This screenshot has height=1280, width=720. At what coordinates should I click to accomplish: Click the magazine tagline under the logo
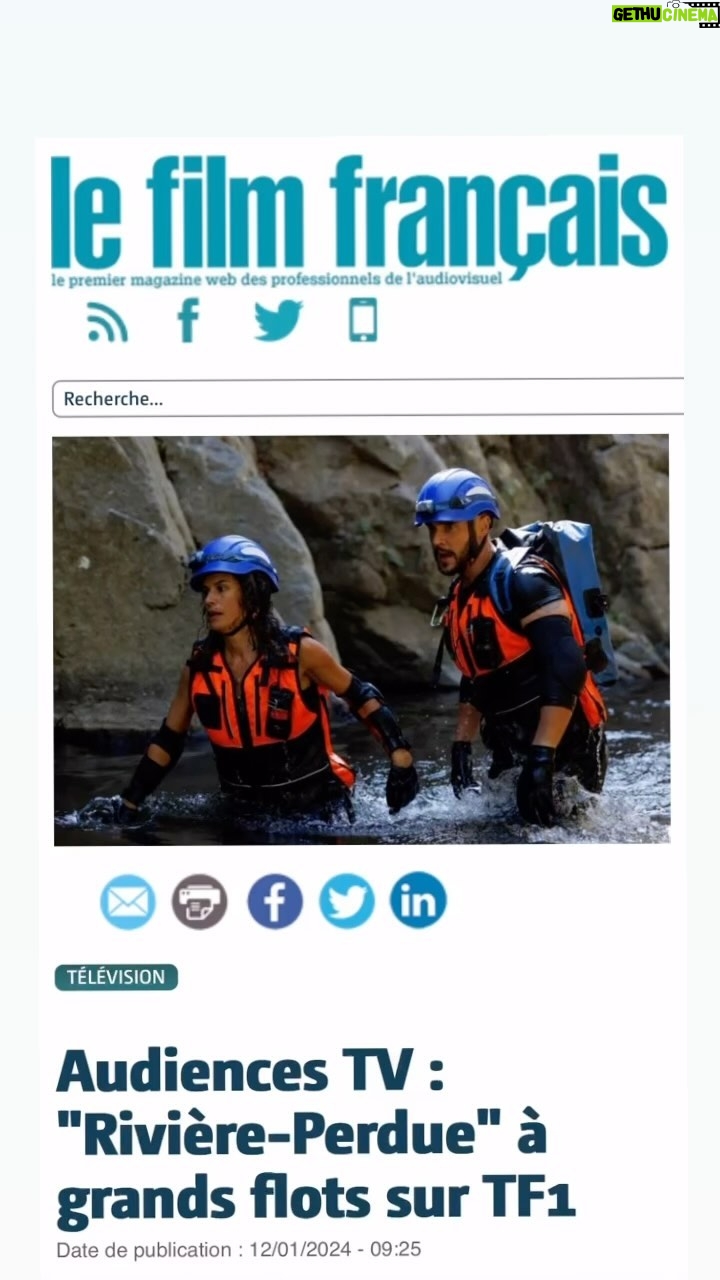[277, 279]
